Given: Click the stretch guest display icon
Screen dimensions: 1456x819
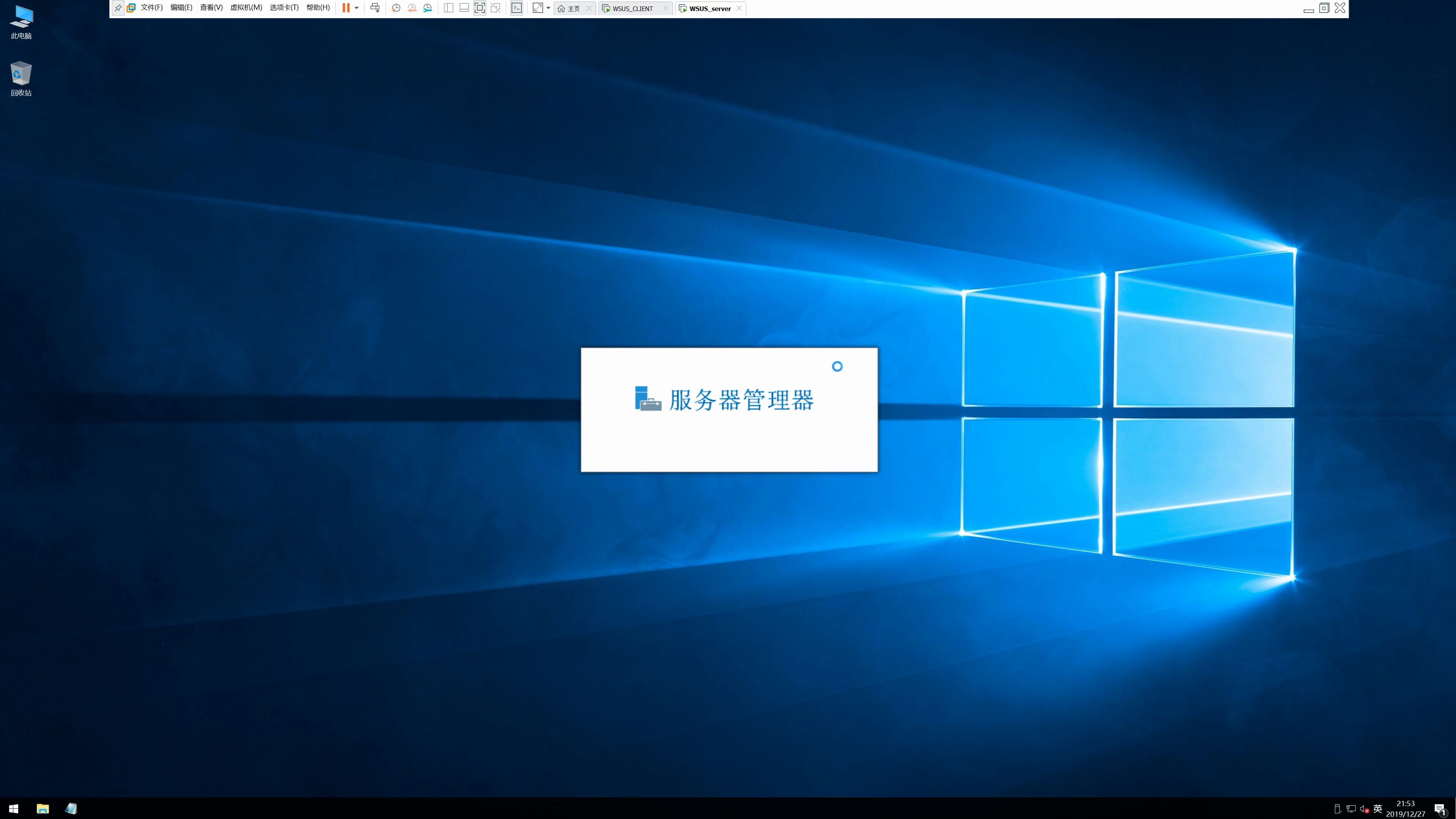Looking at the screenshot, I should click(x=538, y=8).
